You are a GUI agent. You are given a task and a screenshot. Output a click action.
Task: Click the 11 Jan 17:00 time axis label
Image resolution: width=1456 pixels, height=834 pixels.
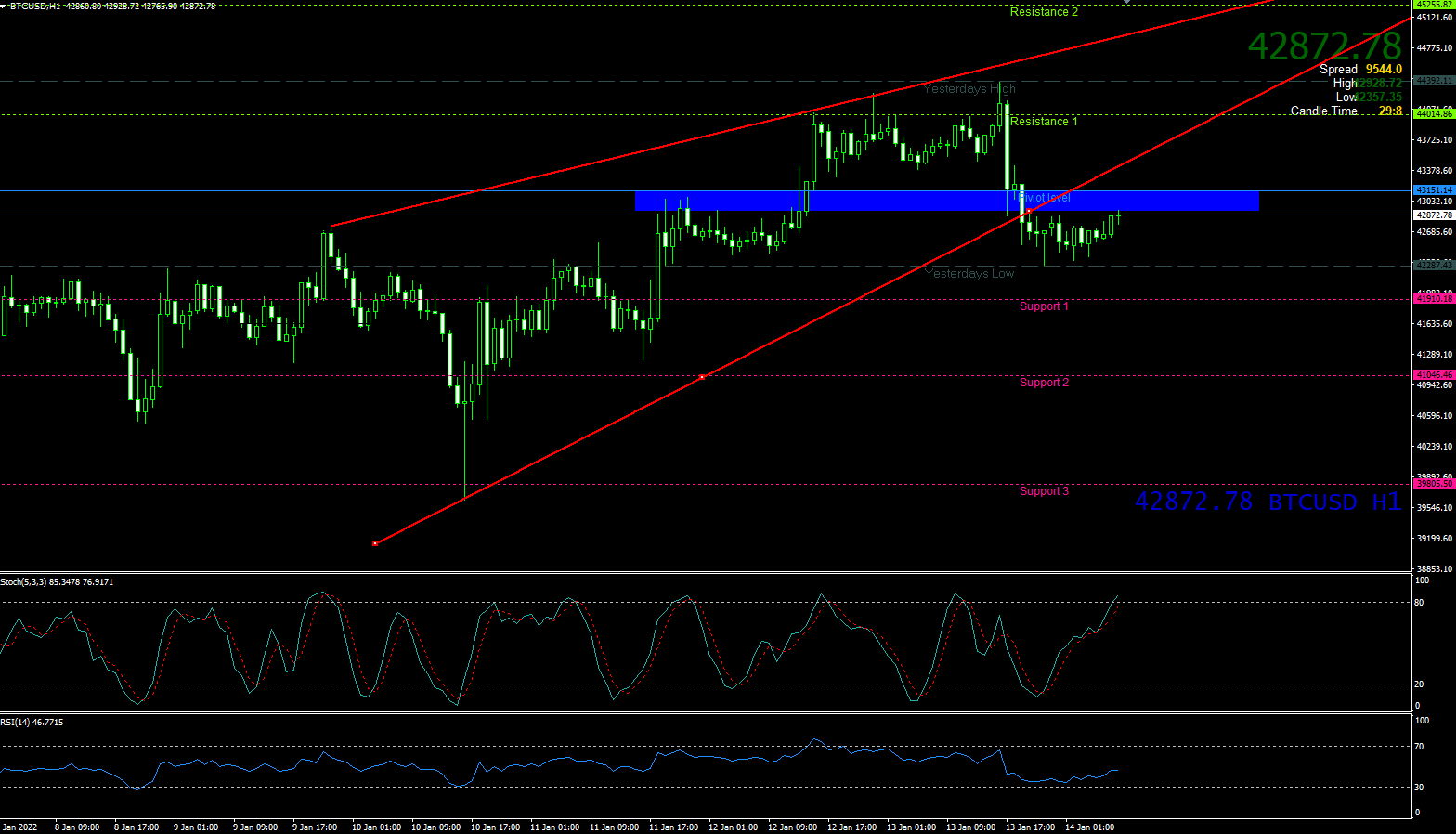point(674,827)
